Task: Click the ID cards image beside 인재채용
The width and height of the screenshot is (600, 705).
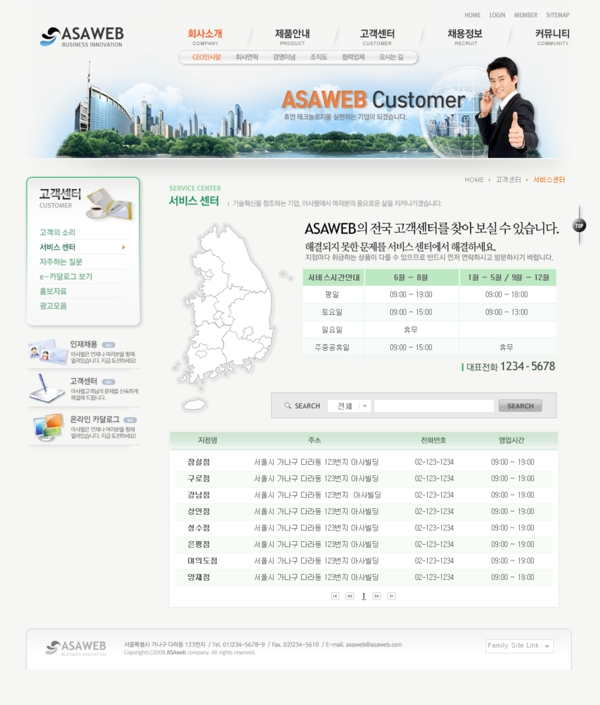Action: click(x=48, y=352)
